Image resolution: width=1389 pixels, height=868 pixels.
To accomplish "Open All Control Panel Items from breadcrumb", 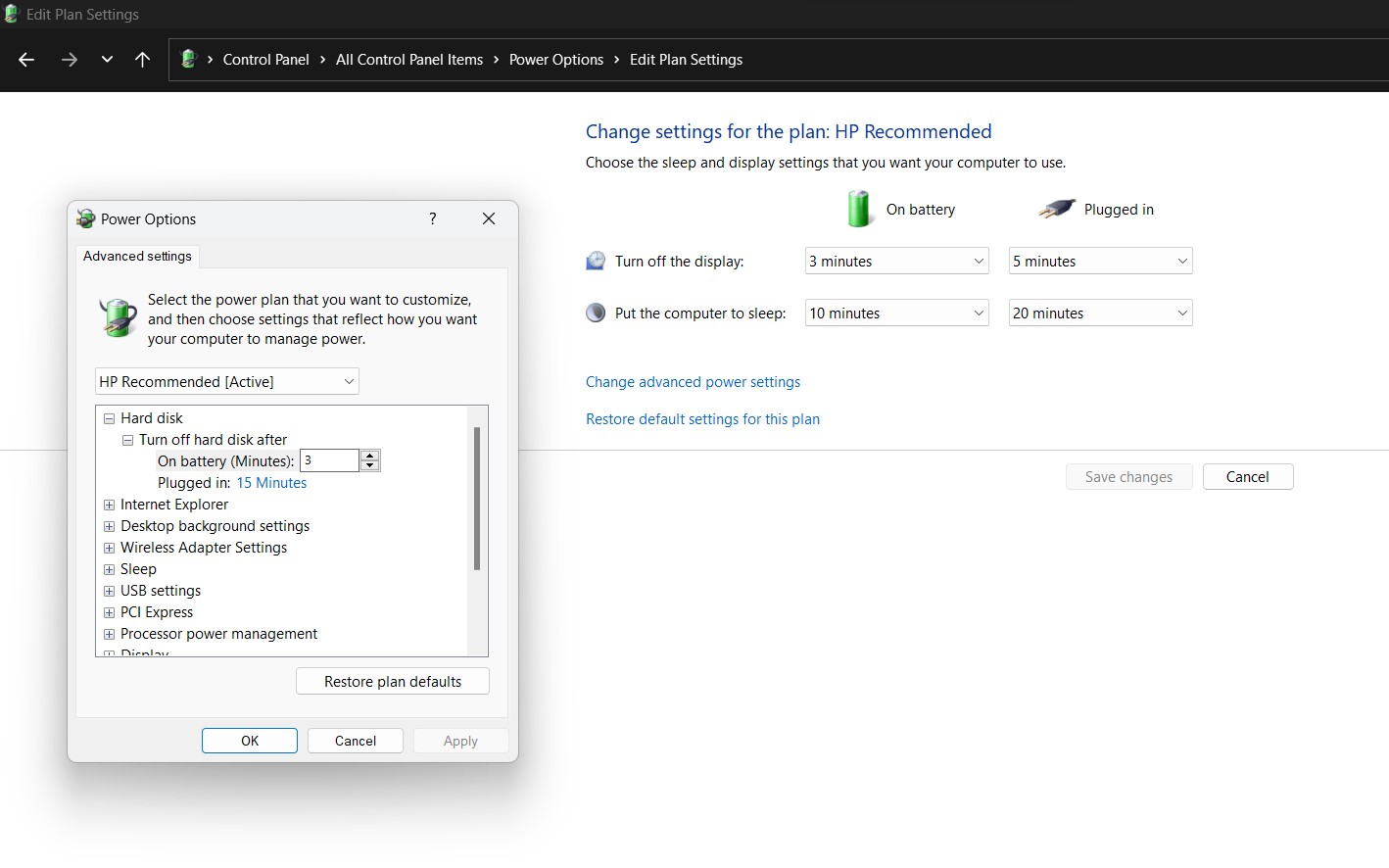I will pos(408,59).
